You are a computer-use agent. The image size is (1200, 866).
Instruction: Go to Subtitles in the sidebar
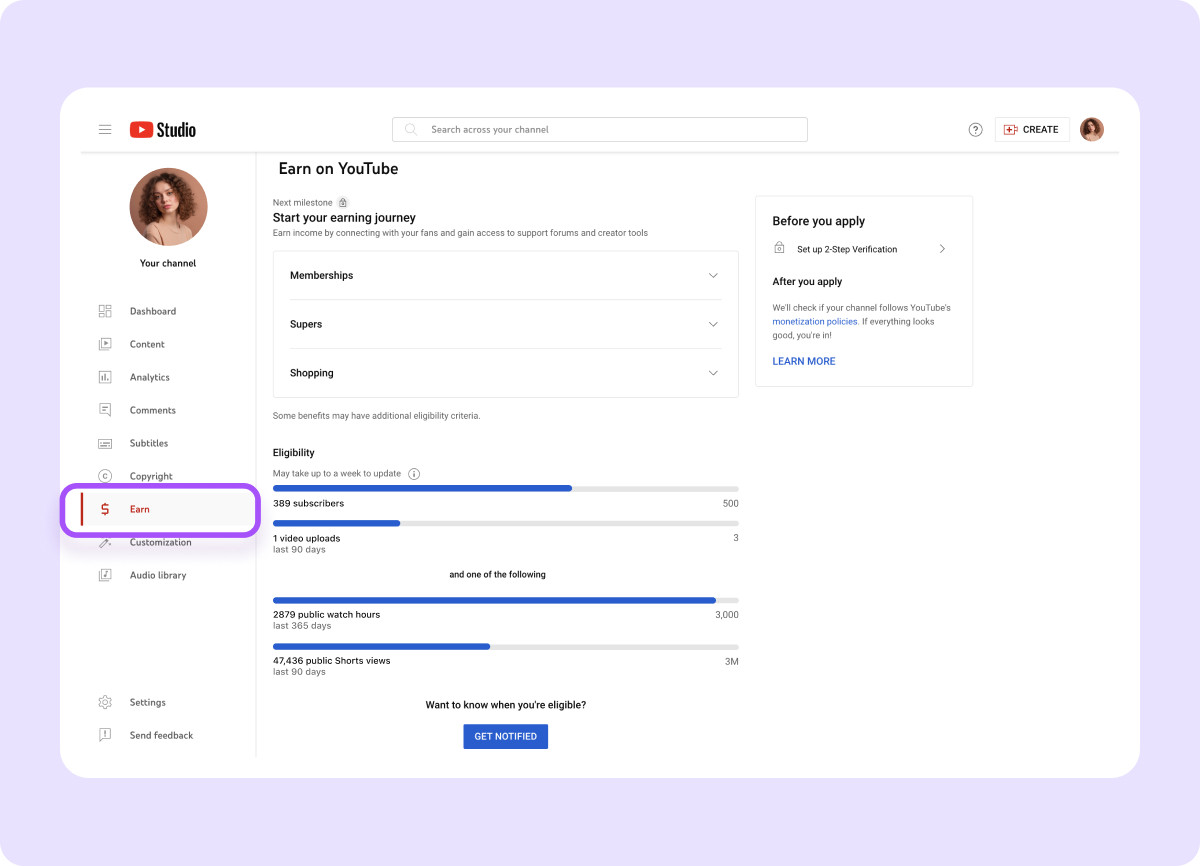pos(149,443)
